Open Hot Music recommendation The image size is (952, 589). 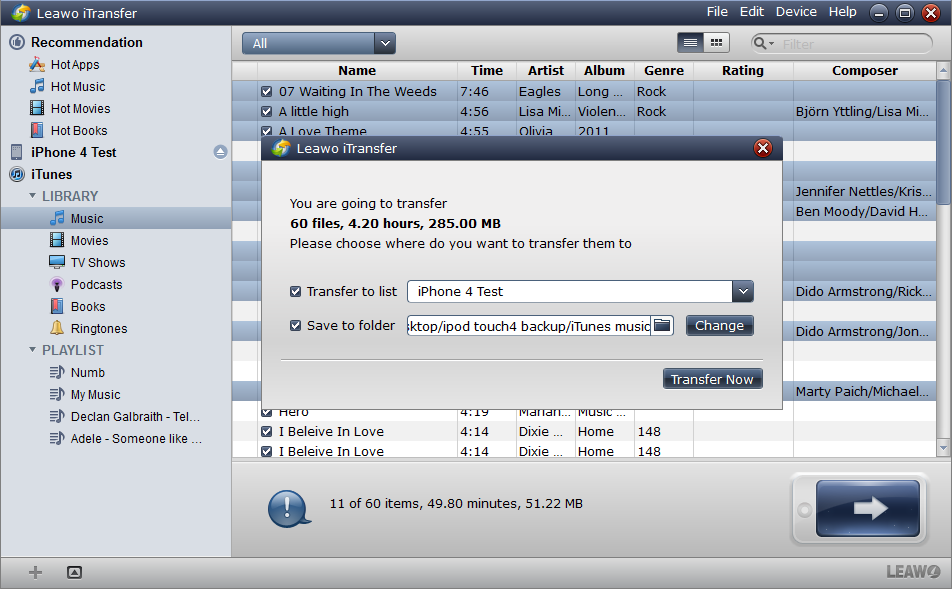(67, 86)
